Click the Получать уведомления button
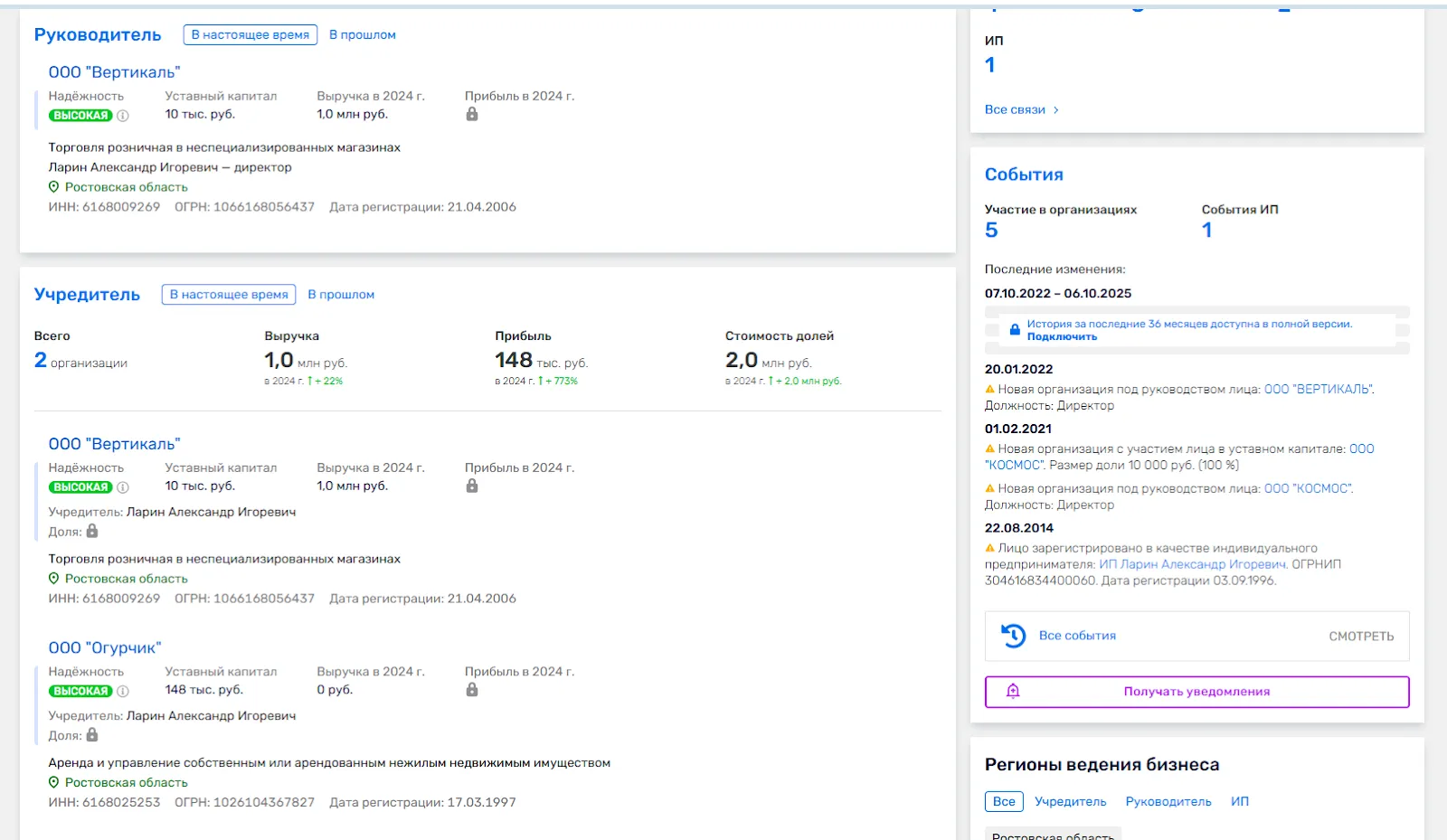This screenshot has height=840, width=1447. click(x=1196, y=692)
